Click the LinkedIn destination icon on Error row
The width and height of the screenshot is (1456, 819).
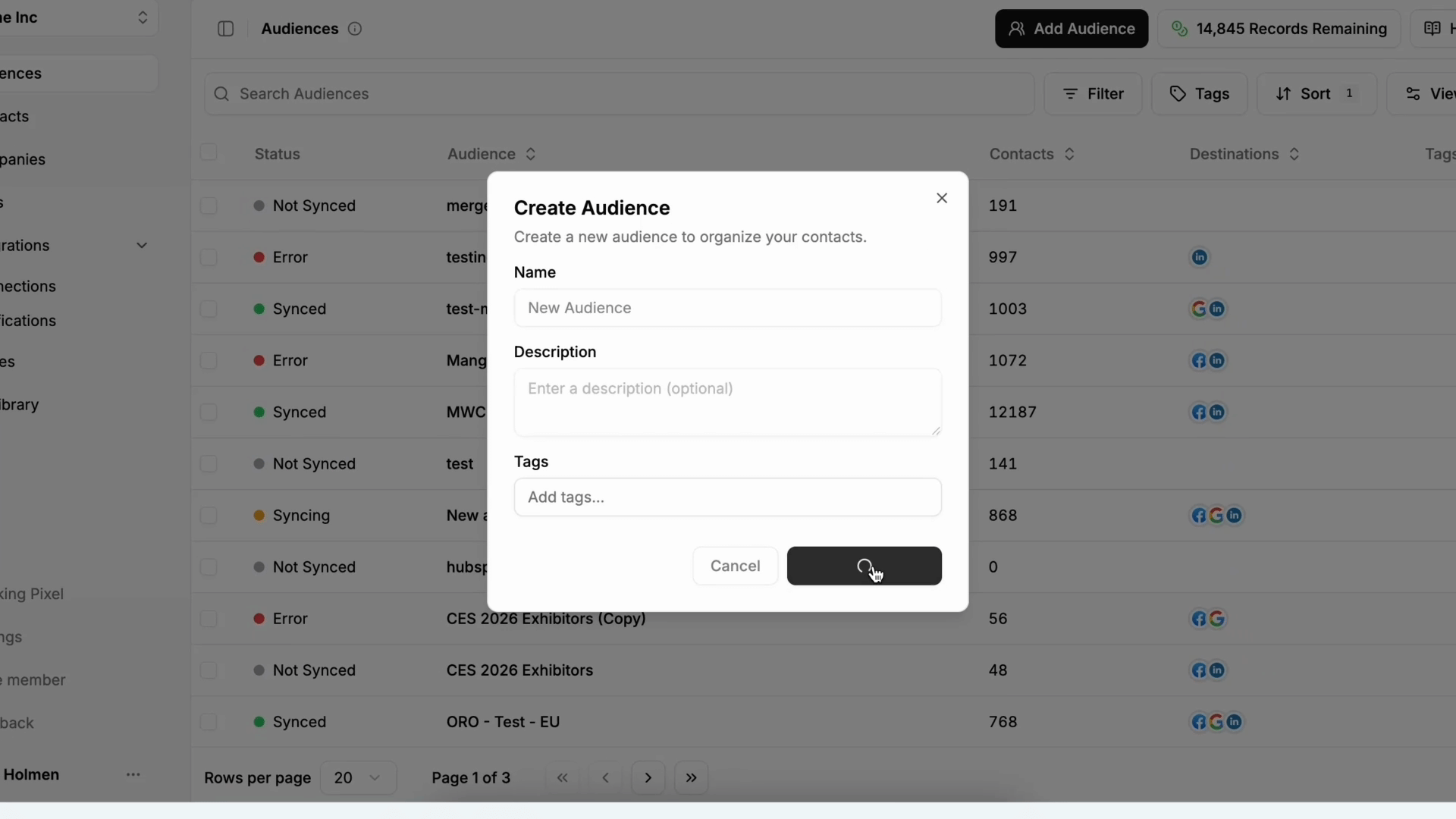(1199, 257)
